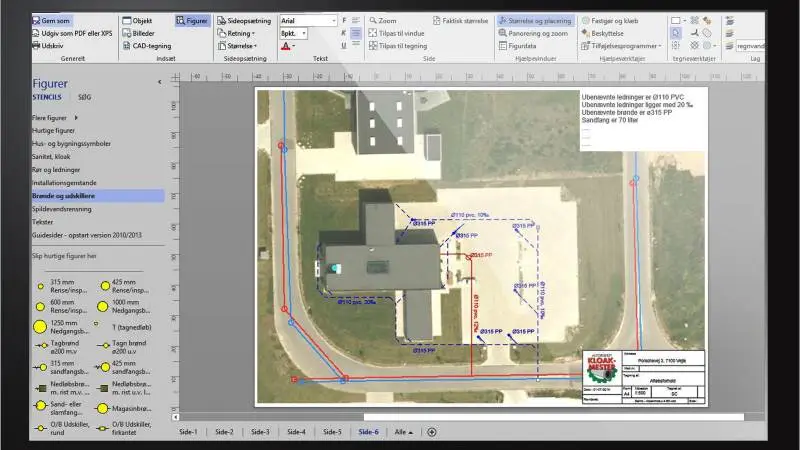
Task: Select the 1250 mm Nedgangsbrønd shape
Action: (61, 327)
